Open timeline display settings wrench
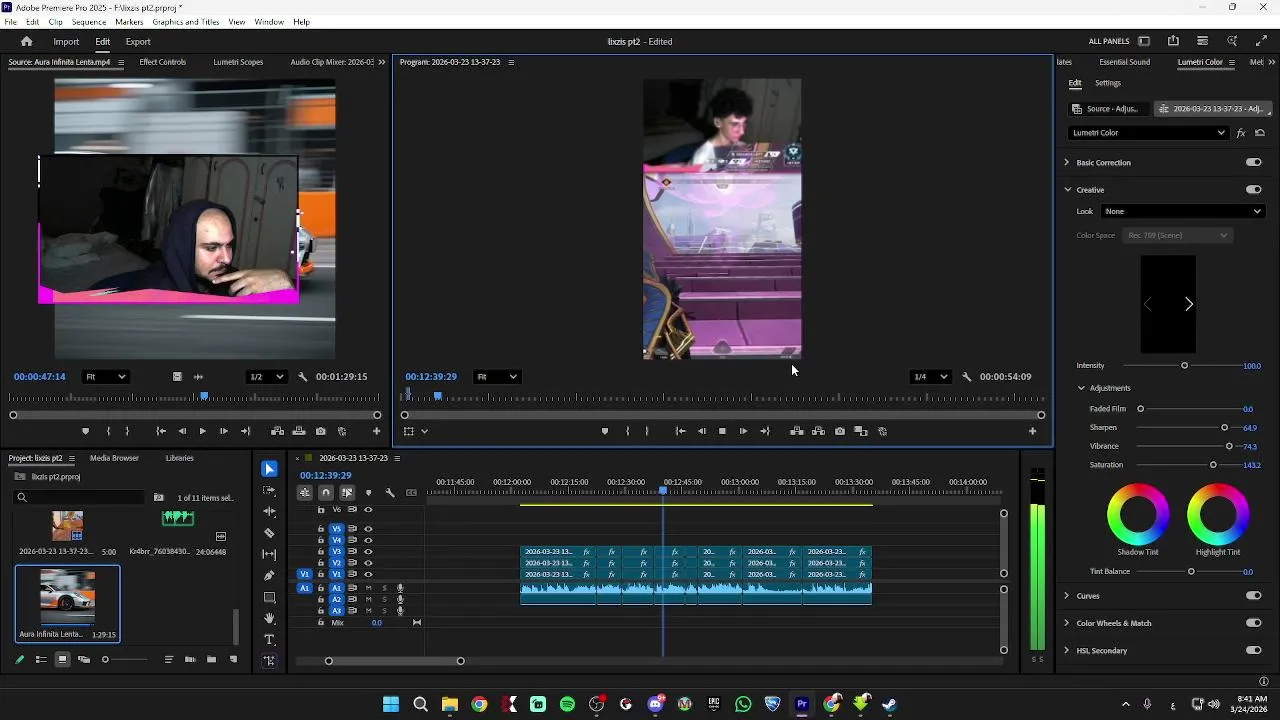Screen dimensions: 1280x720 pos(390,492)
